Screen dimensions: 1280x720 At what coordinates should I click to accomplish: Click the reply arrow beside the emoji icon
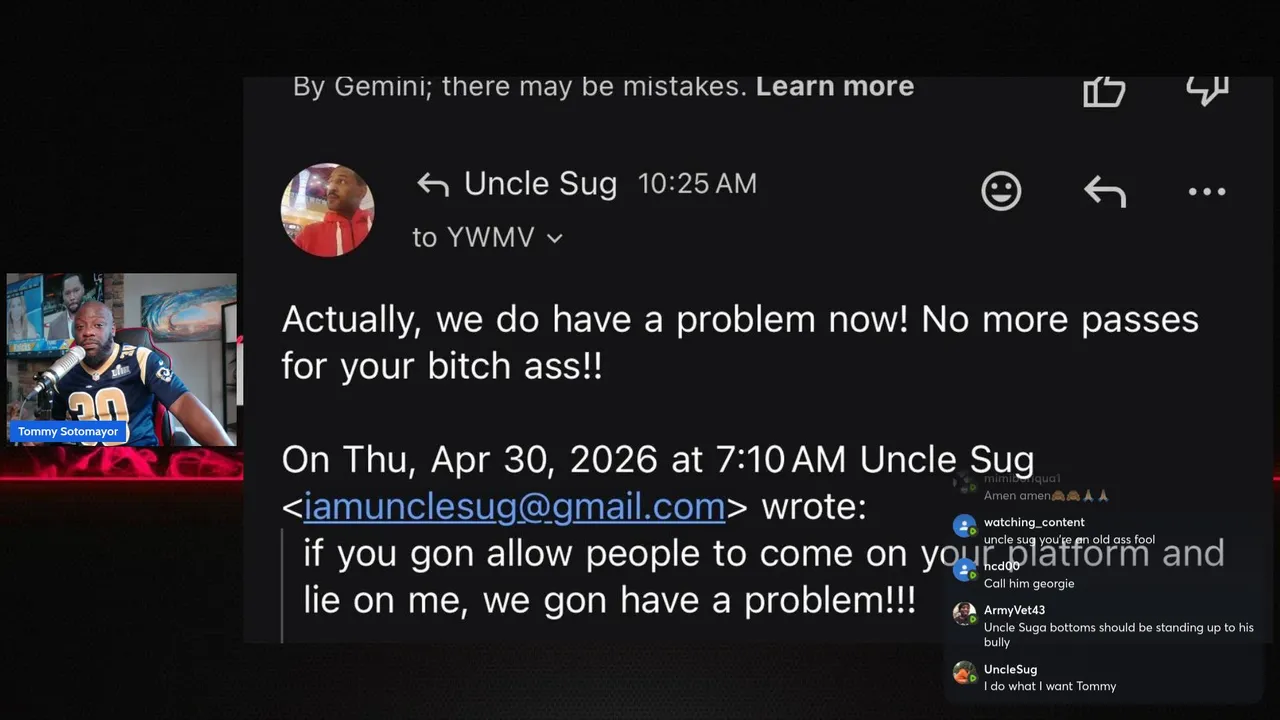coord(1105,191)
